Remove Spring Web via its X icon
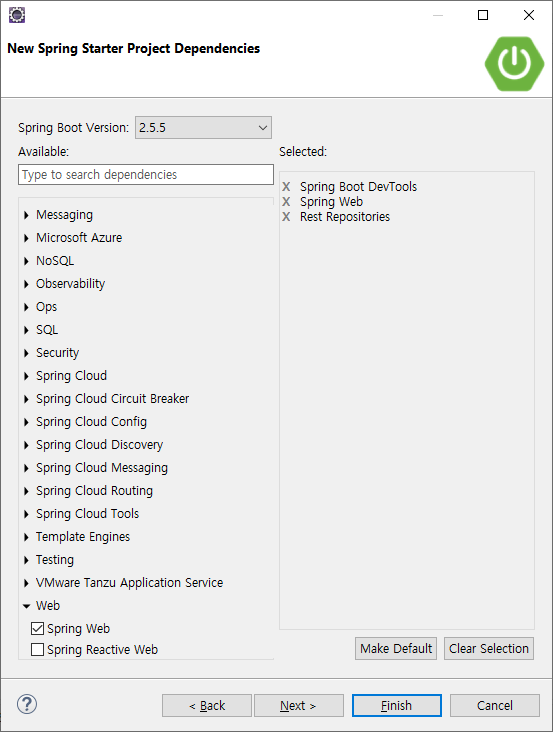Screen dimensions: 553x732 coord(286,202)
